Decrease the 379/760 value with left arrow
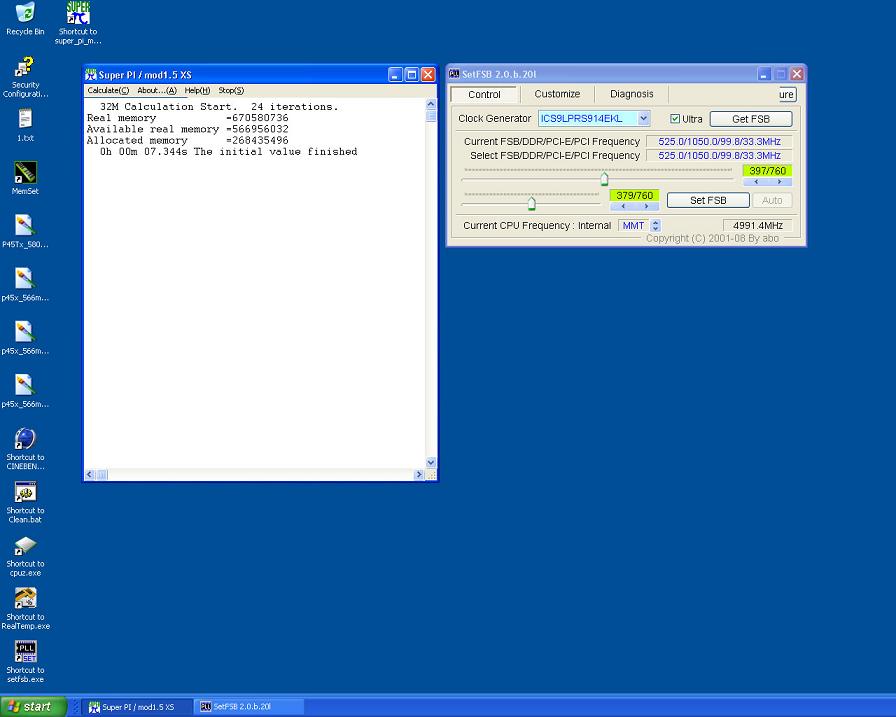The width and height of the screenshot is (896, 717). (x=622, y=206)
